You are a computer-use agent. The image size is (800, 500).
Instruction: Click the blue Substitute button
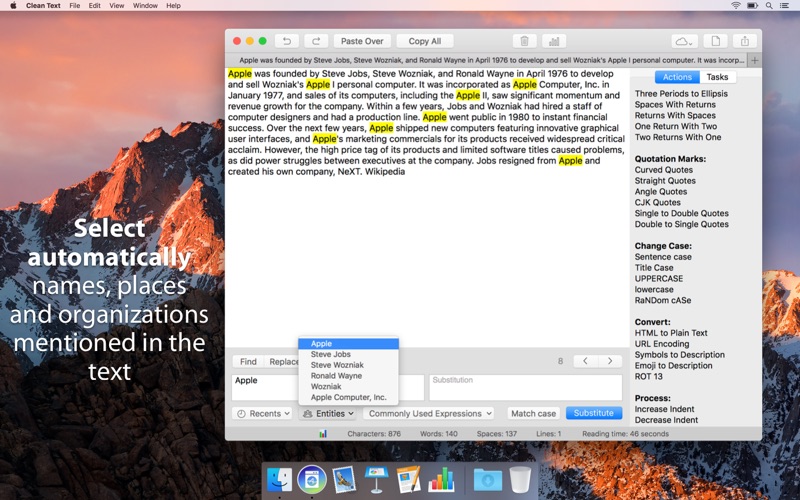coord(594,413)
